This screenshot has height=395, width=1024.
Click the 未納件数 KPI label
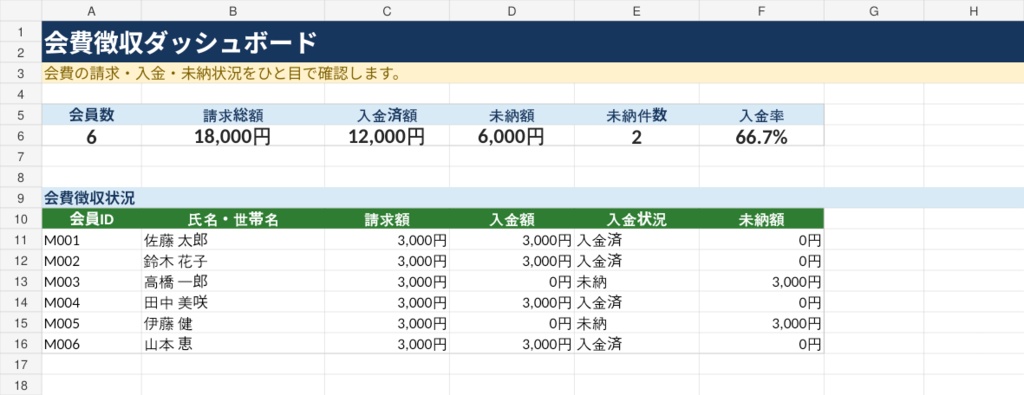[x=637, y=115]
